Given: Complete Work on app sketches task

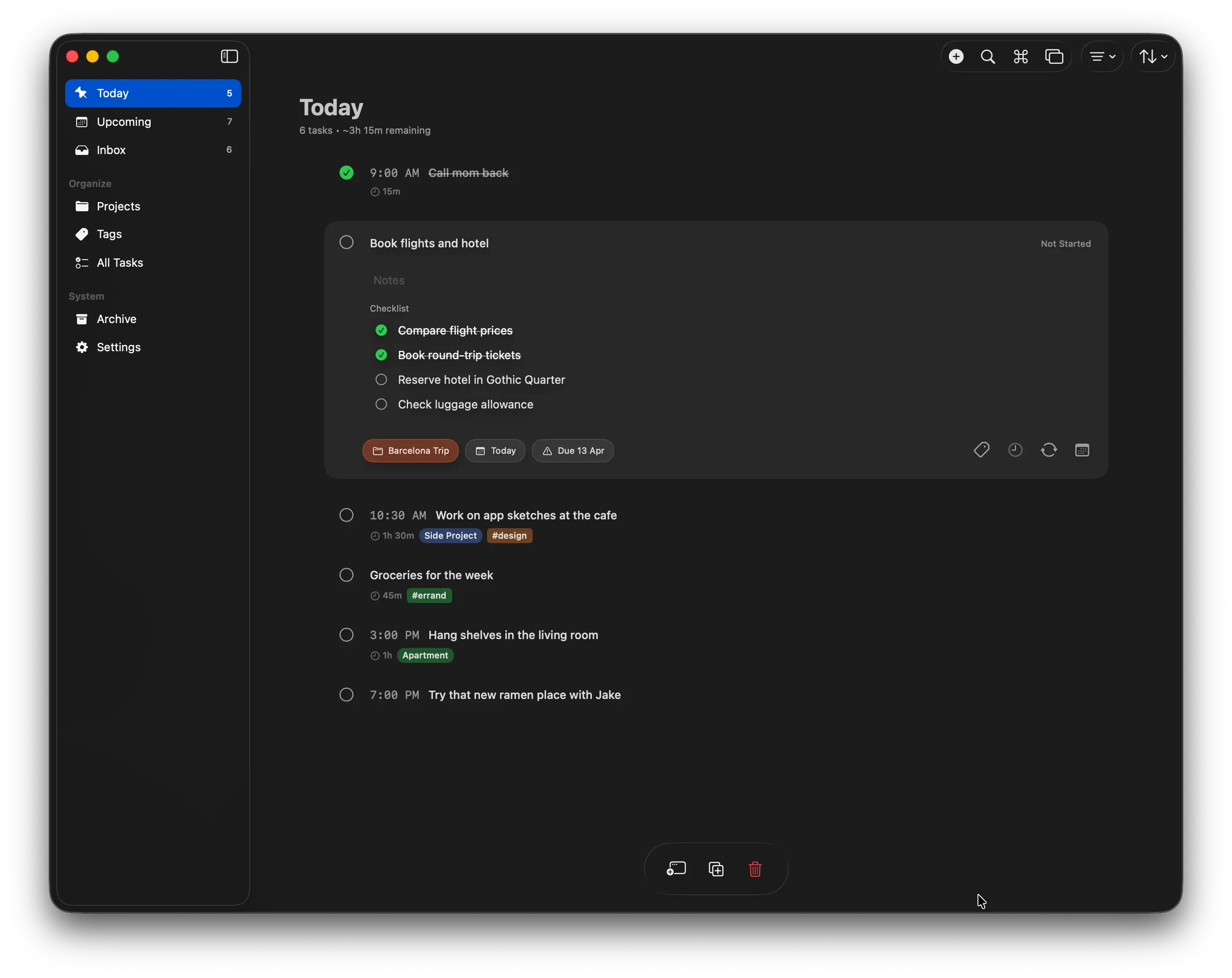Looking at the screenshot, I should (x=346, y=515).
